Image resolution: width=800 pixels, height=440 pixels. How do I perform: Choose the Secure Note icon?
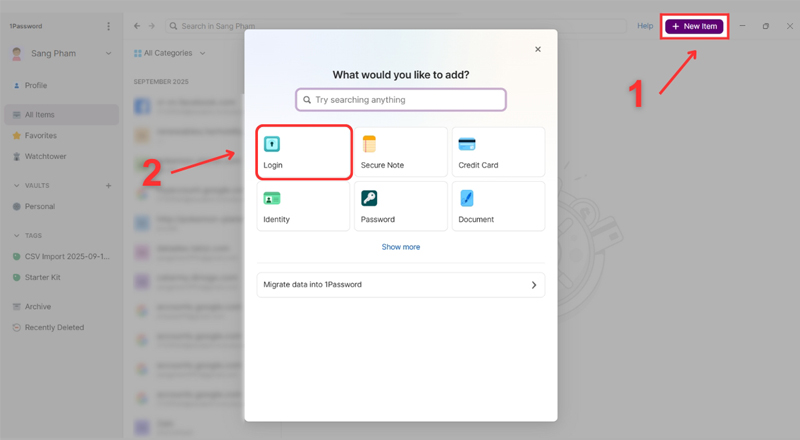coord(370,145)
